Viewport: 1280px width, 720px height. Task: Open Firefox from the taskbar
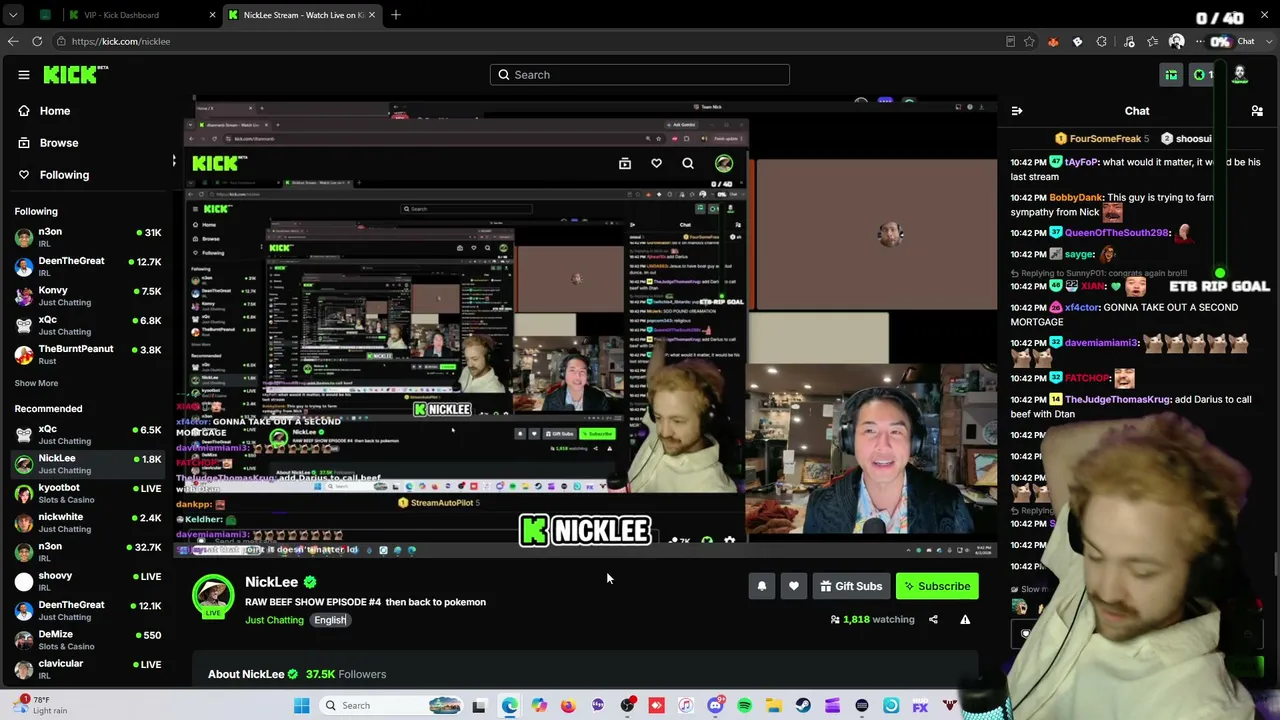click(x=568, y=706)
